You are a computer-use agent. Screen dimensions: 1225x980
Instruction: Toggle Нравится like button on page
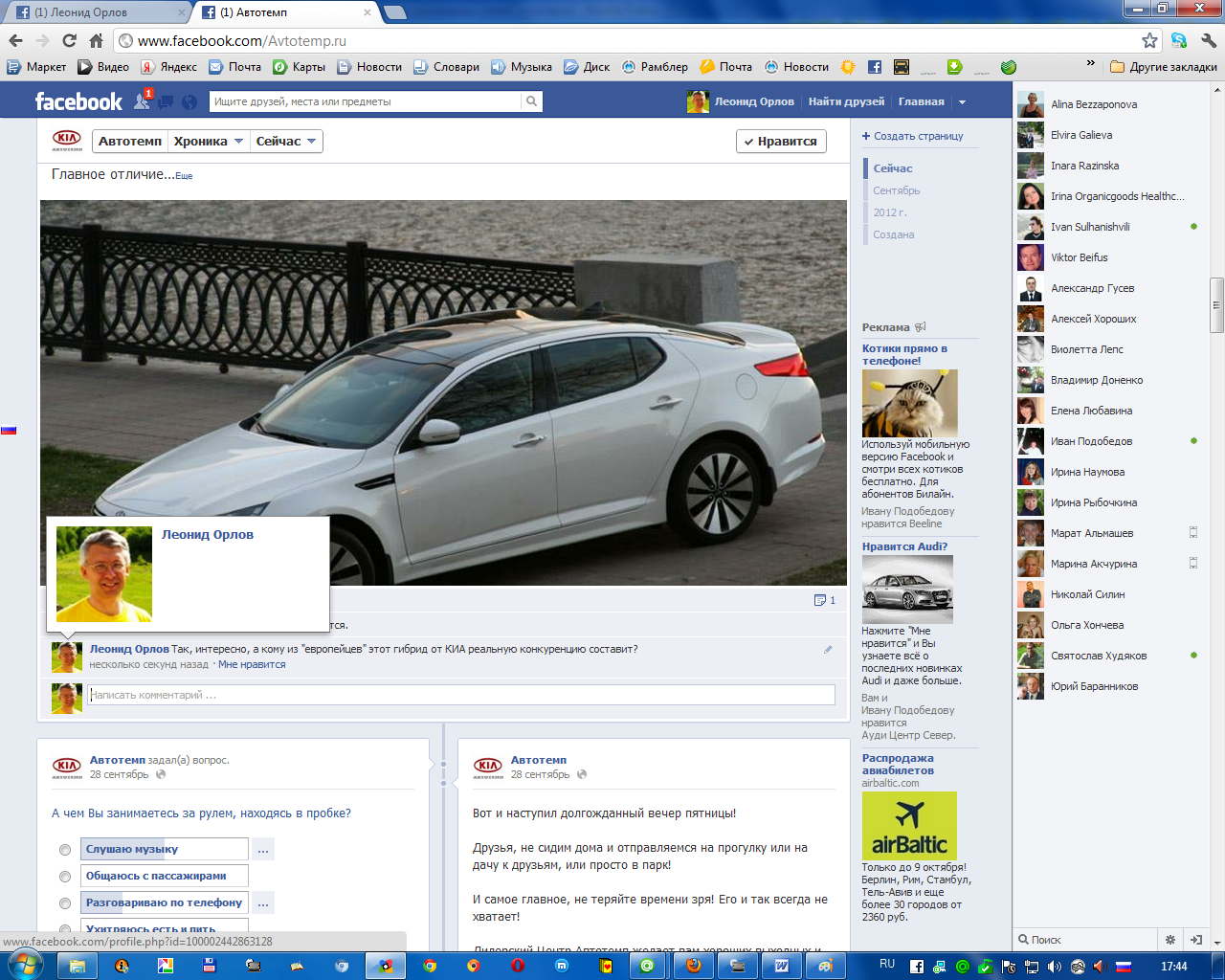[x=781, y=142]
